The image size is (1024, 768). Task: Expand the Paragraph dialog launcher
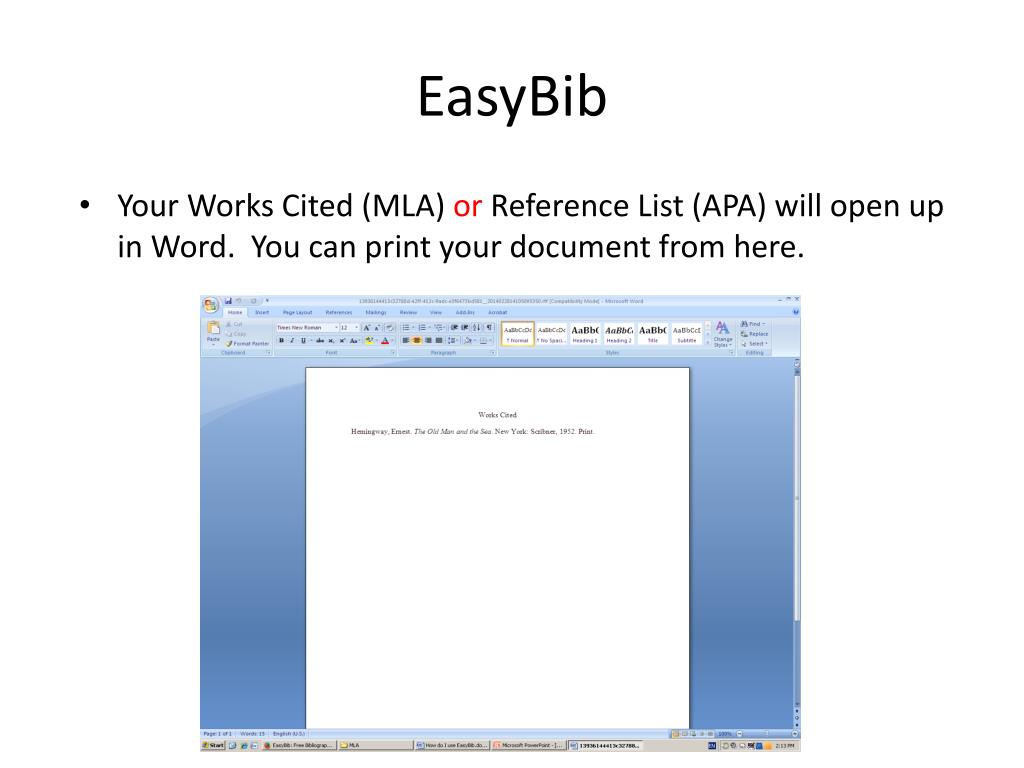click(493, 353)
